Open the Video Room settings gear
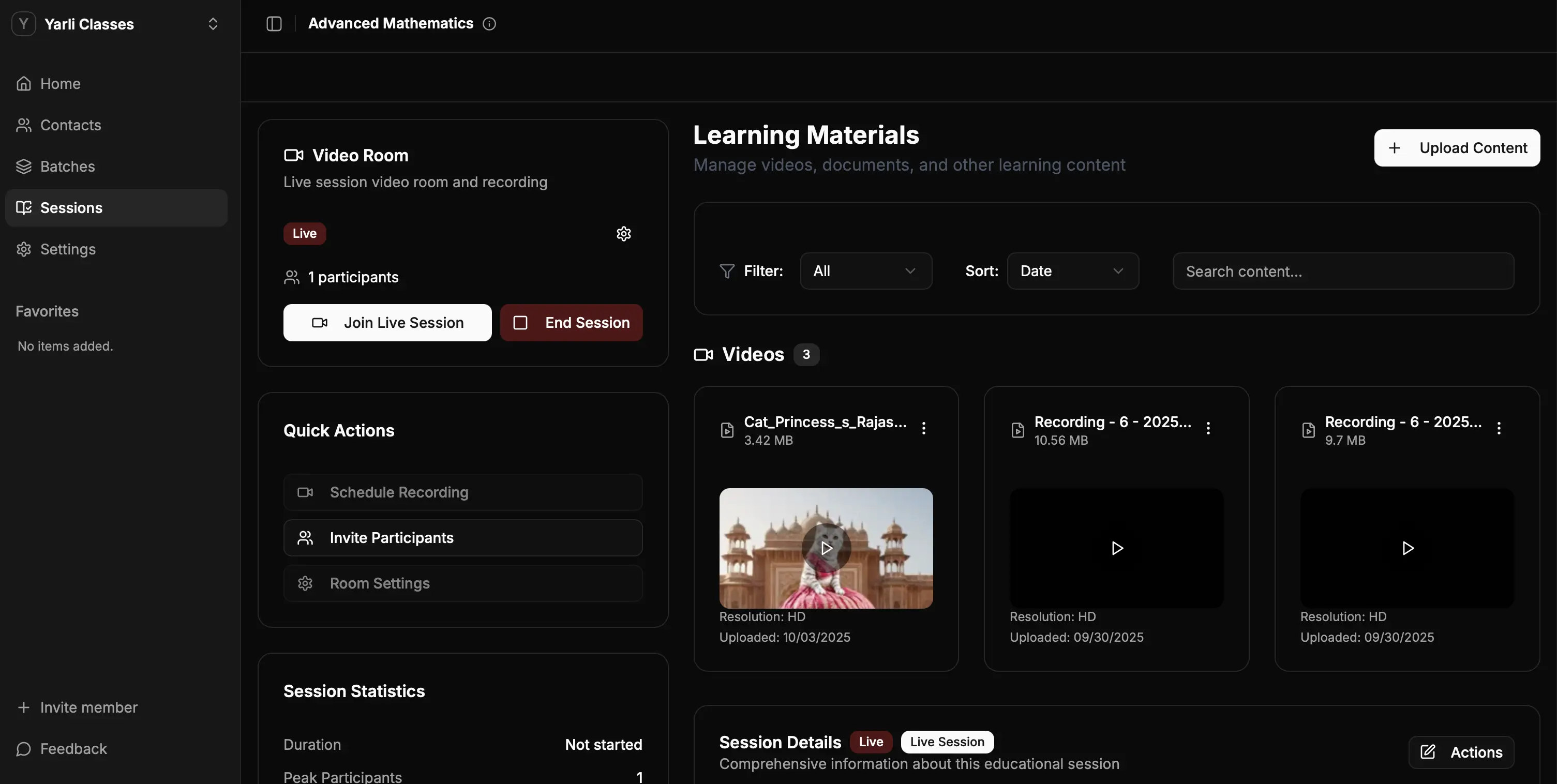This screenshot has height=784, width=1557. 623,234
